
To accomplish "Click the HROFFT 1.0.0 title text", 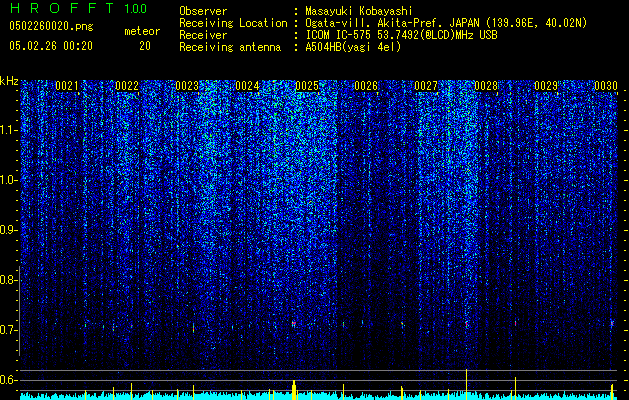I will [x=78, y=8].
